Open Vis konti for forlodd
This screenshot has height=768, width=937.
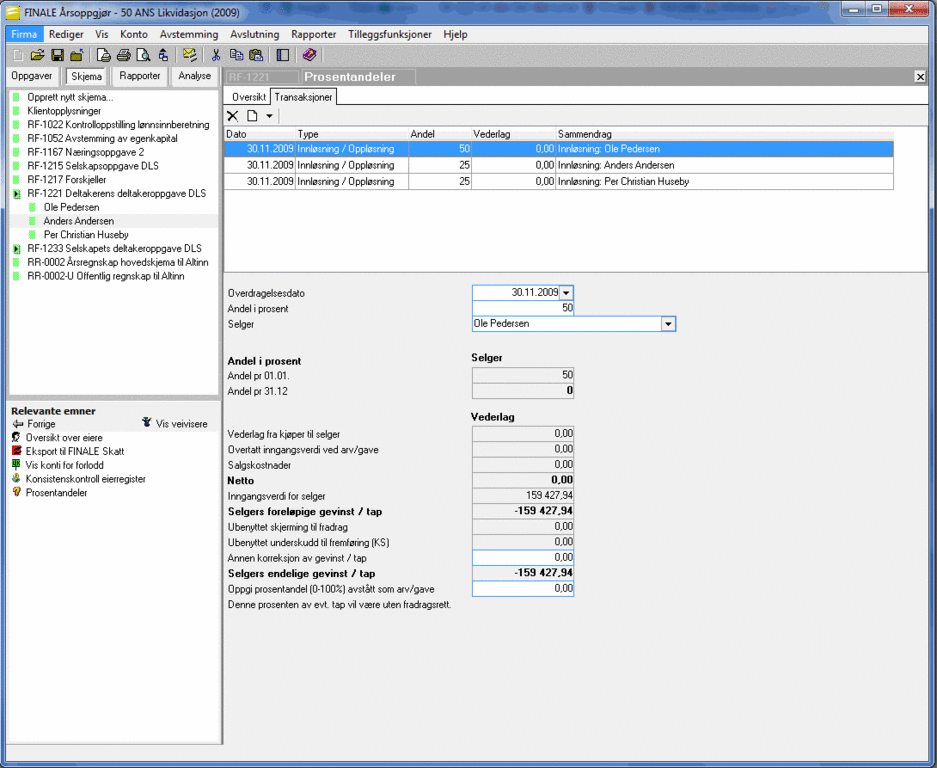[x=58, y=466]
